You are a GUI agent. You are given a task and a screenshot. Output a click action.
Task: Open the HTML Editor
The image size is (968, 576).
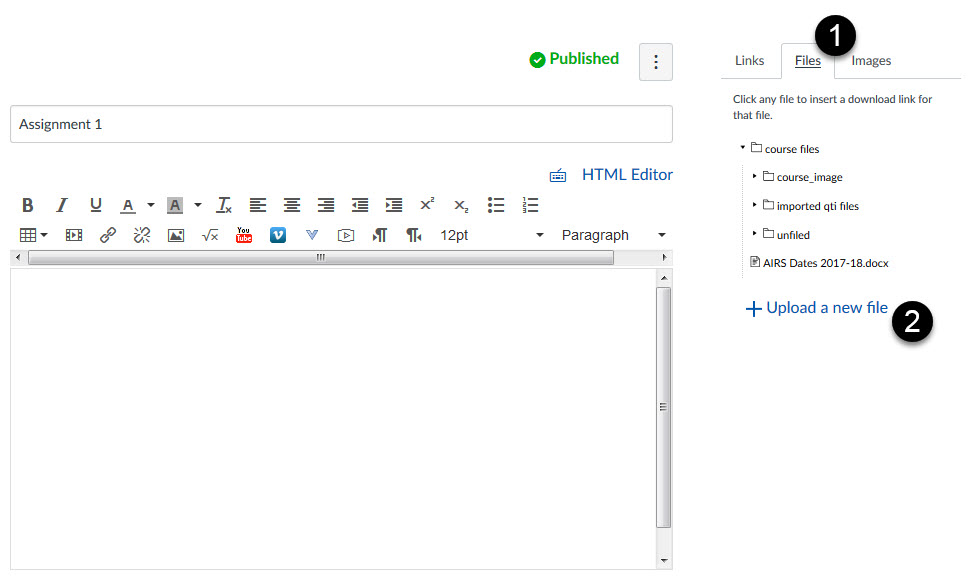pyautogui.click(x=627, y=174)
